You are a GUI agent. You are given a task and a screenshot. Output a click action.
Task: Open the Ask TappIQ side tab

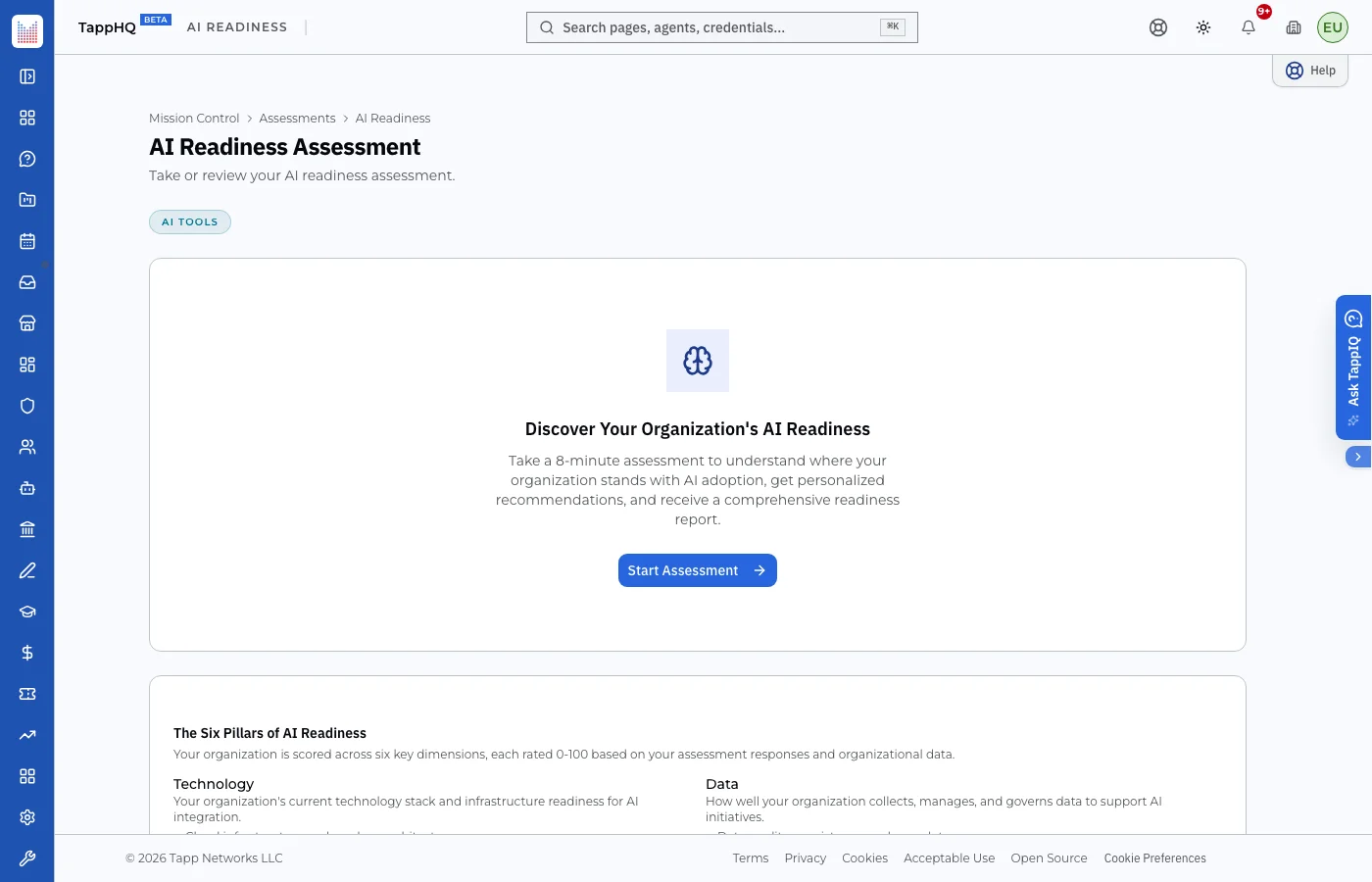[x=1353, y=367]
